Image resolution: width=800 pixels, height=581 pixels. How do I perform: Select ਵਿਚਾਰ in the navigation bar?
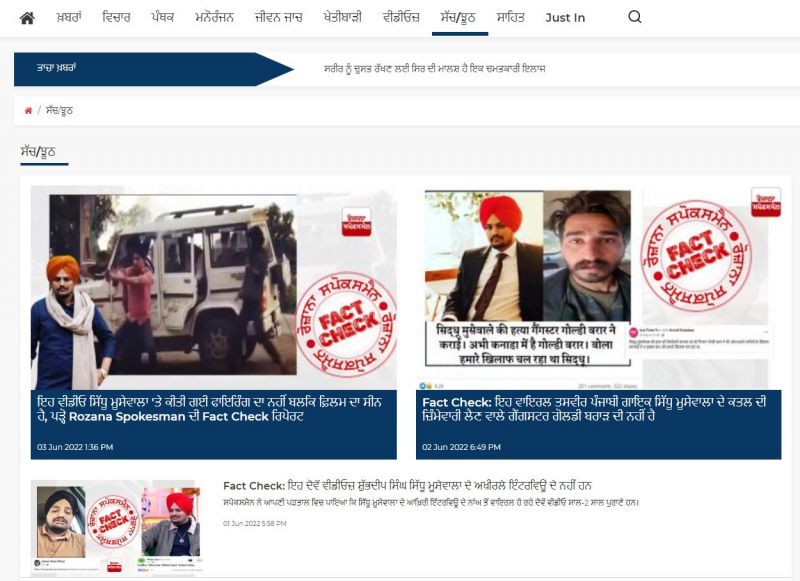(x=117, y=17)
